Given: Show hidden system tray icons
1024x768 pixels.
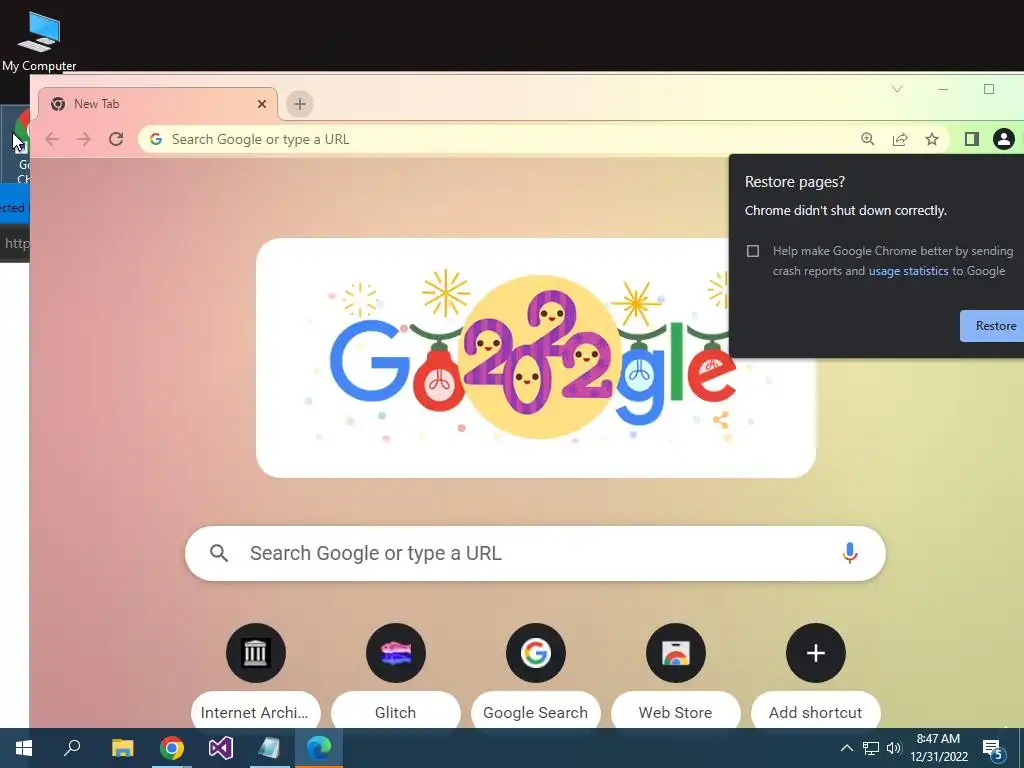Looking at the screenshot, I should tap(846, 748).
